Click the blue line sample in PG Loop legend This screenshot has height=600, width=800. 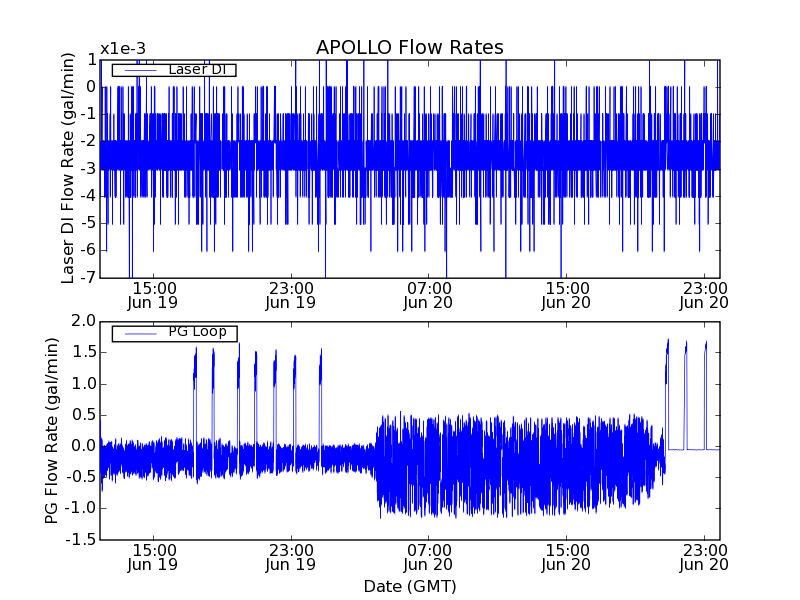(140, 334)
